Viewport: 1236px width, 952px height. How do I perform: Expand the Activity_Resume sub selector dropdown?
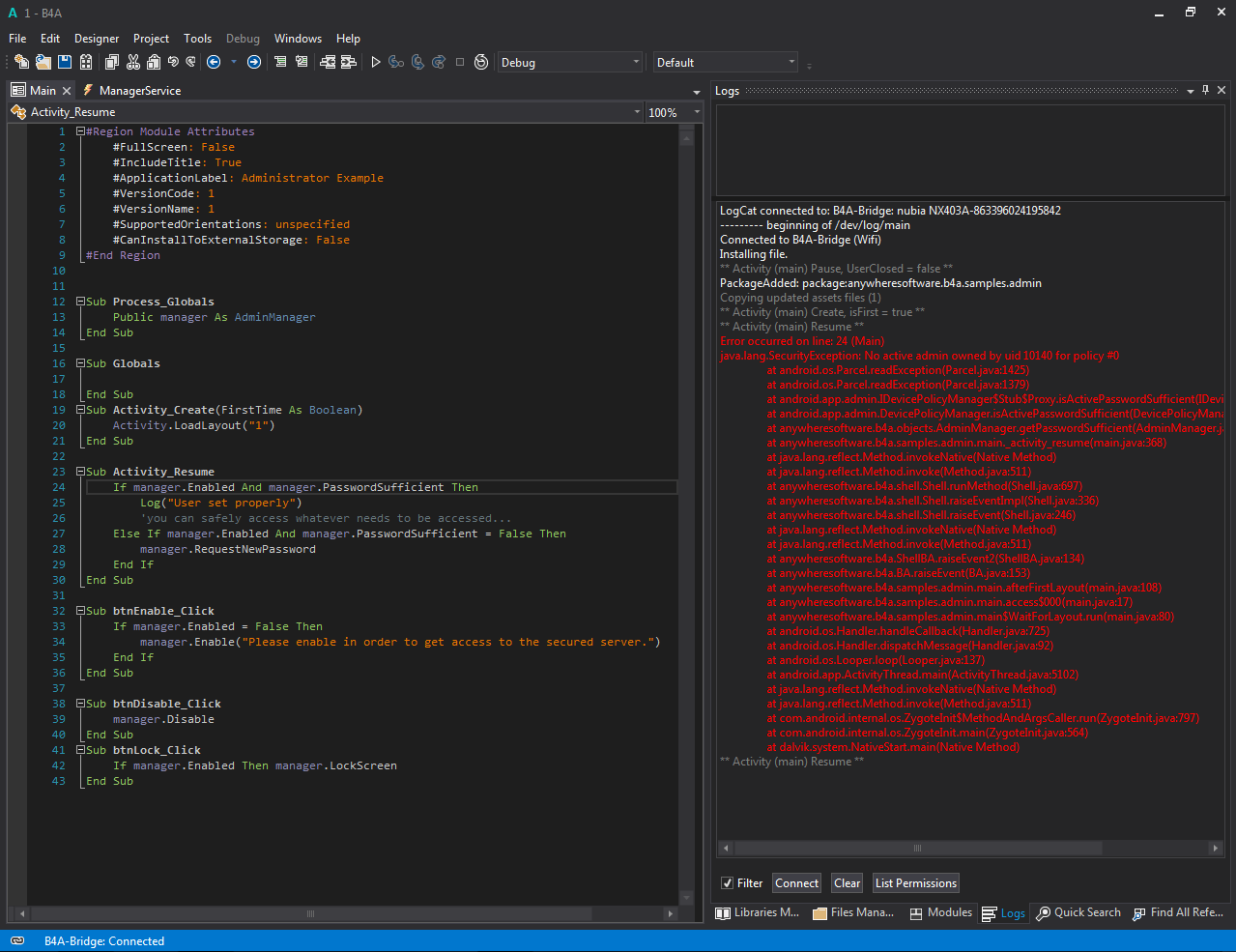click(637, 112)
